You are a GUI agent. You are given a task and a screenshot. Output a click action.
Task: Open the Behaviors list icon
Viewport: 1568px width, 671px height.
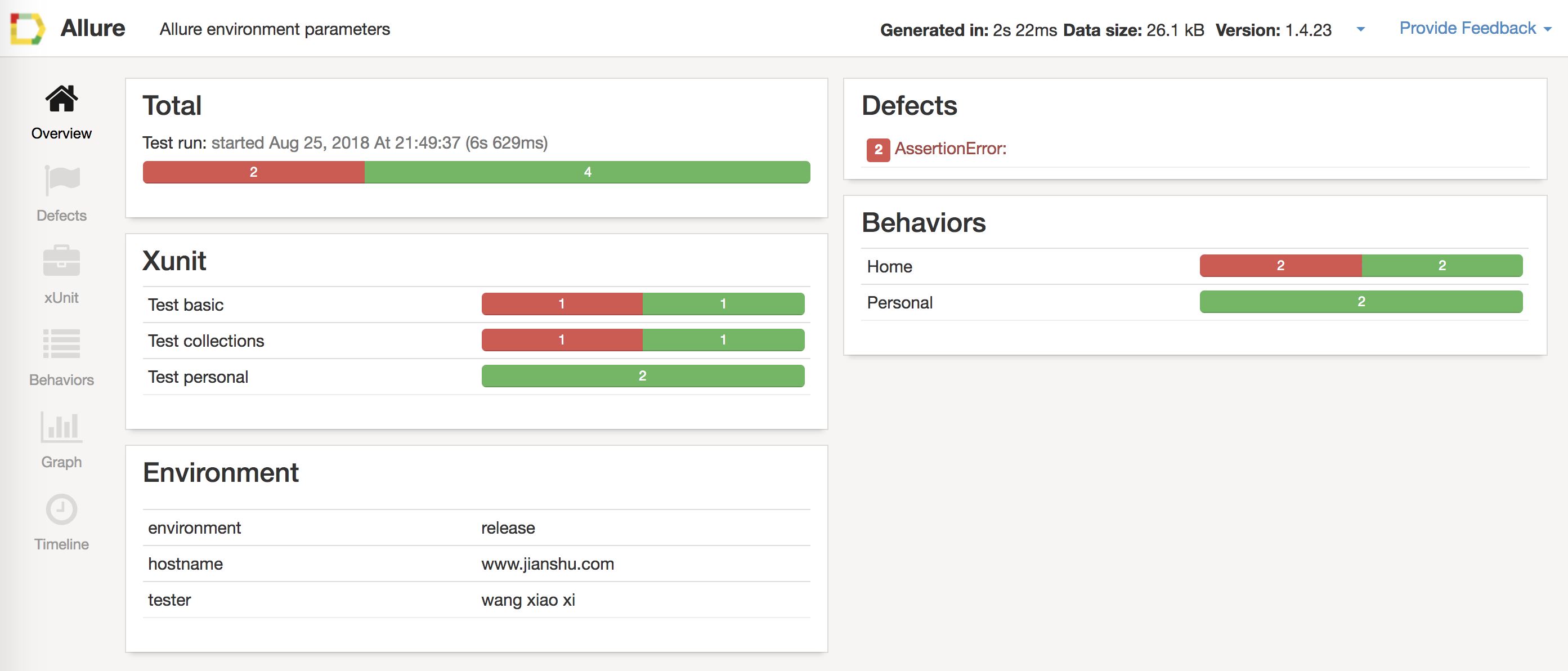click(61, 344)
